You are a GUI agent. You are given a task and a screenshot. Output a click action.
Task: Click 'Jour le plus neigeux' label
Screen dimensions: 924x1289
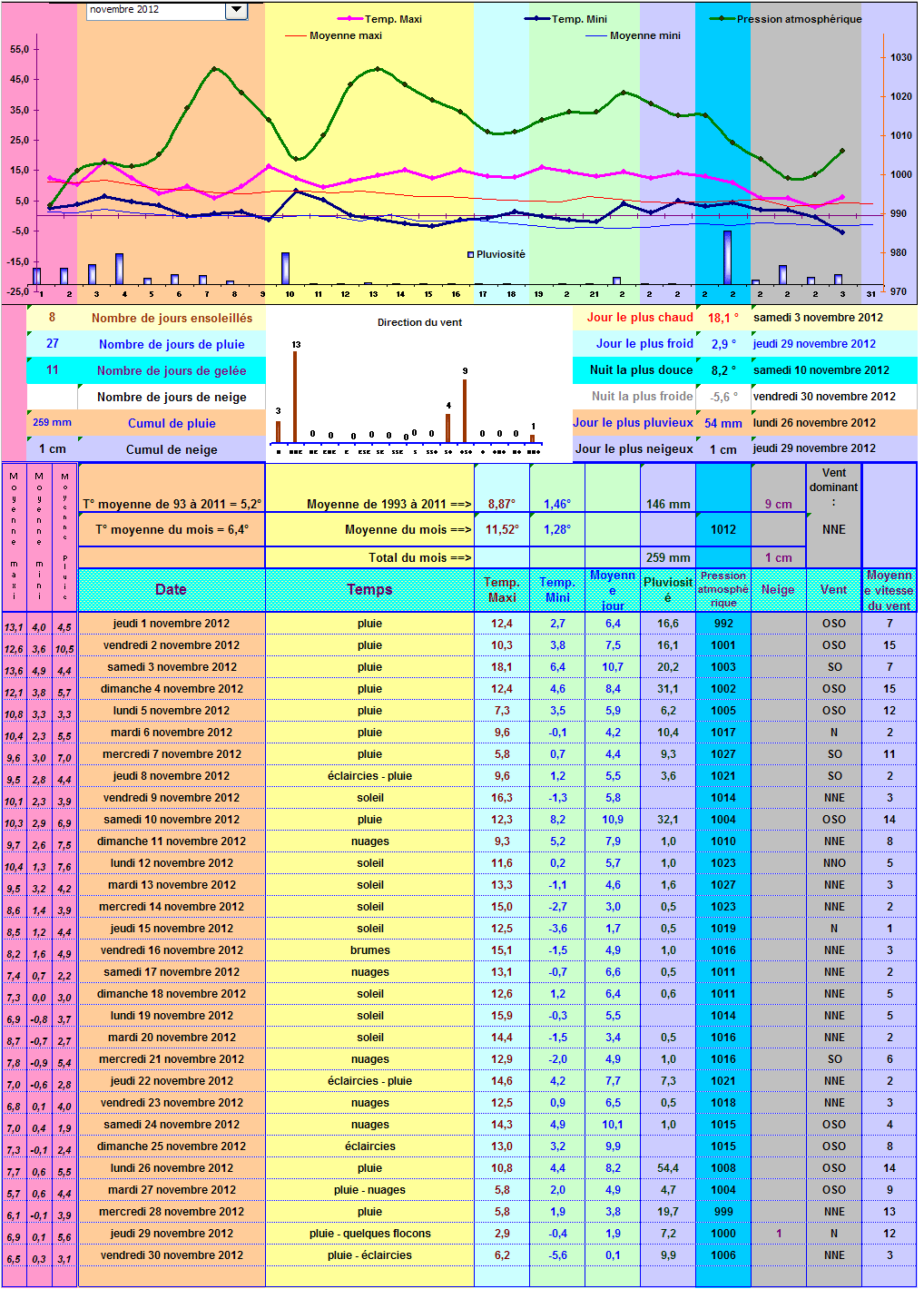[634, 448]
